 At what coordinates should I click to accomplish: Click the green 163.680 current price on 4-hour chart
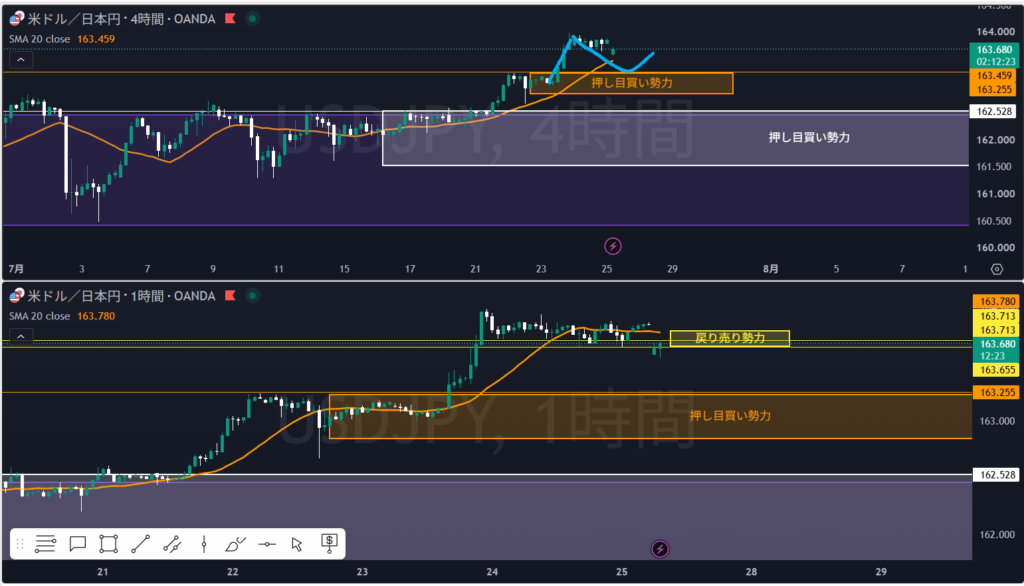pos(994,50)
